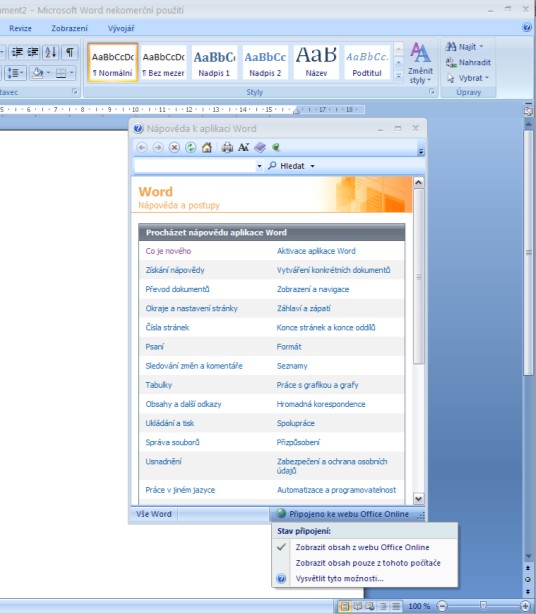
Task: Open the Vývojář ribbon tab
Action: (x=121, y=28)
